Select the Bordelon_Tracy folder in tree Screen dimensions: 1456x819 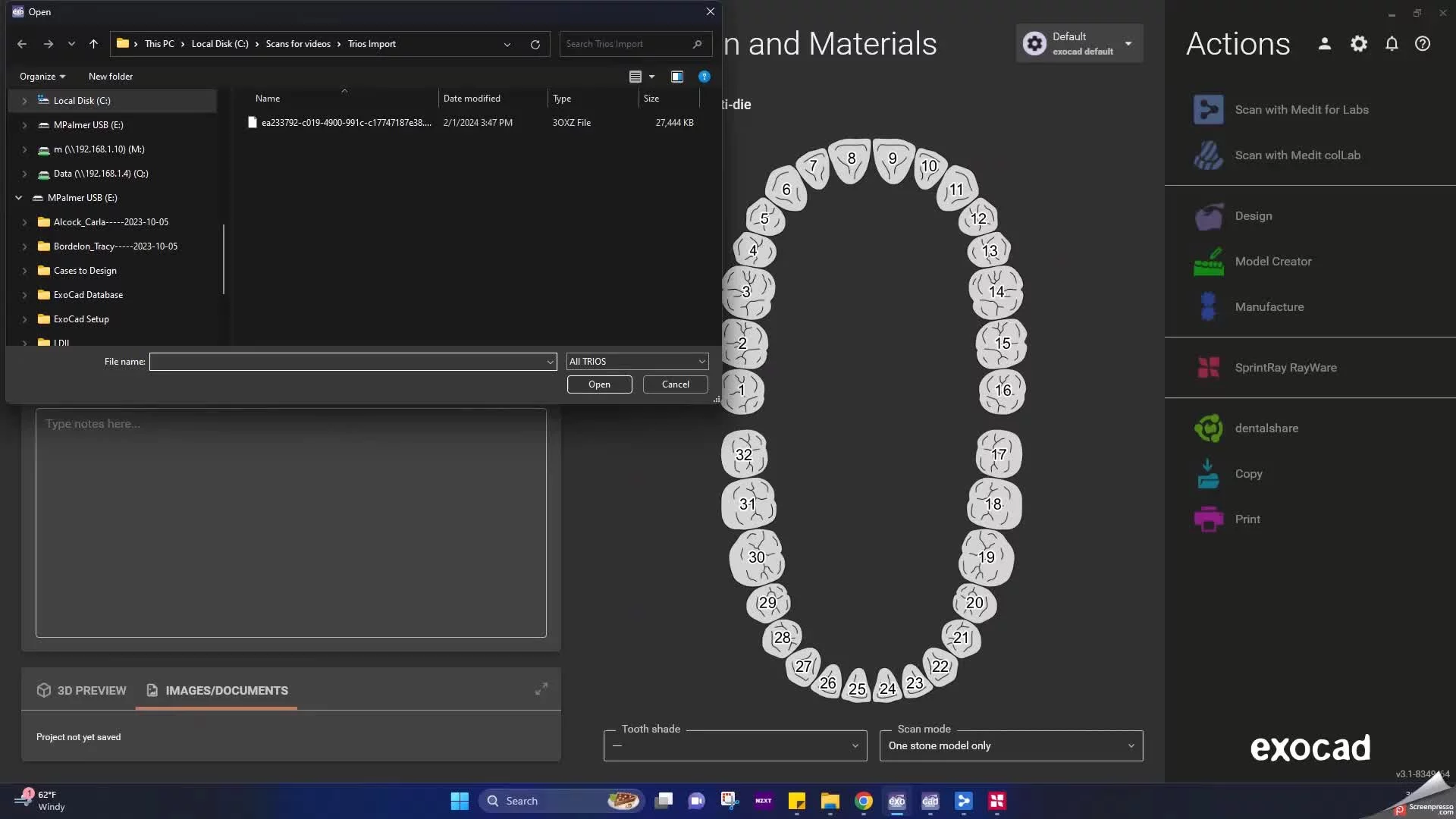115,246
